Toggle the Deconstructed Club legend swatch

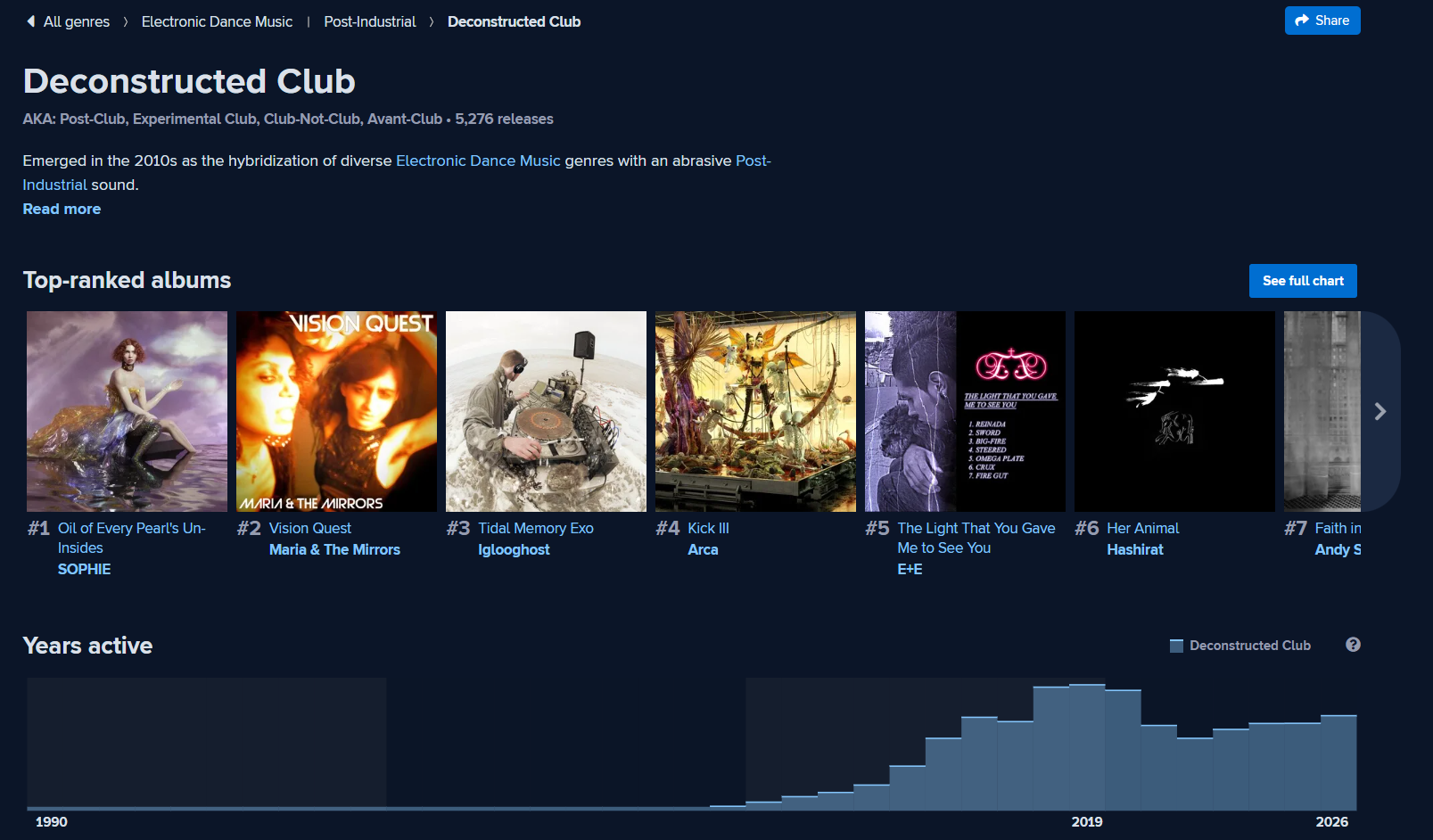[1176, 646]
